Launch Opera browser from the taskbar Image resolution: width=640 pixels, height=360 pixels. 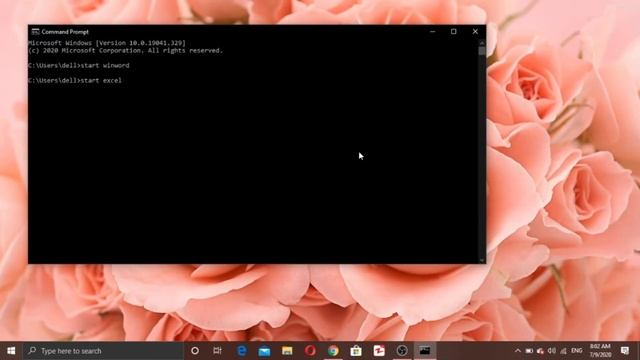310,351
